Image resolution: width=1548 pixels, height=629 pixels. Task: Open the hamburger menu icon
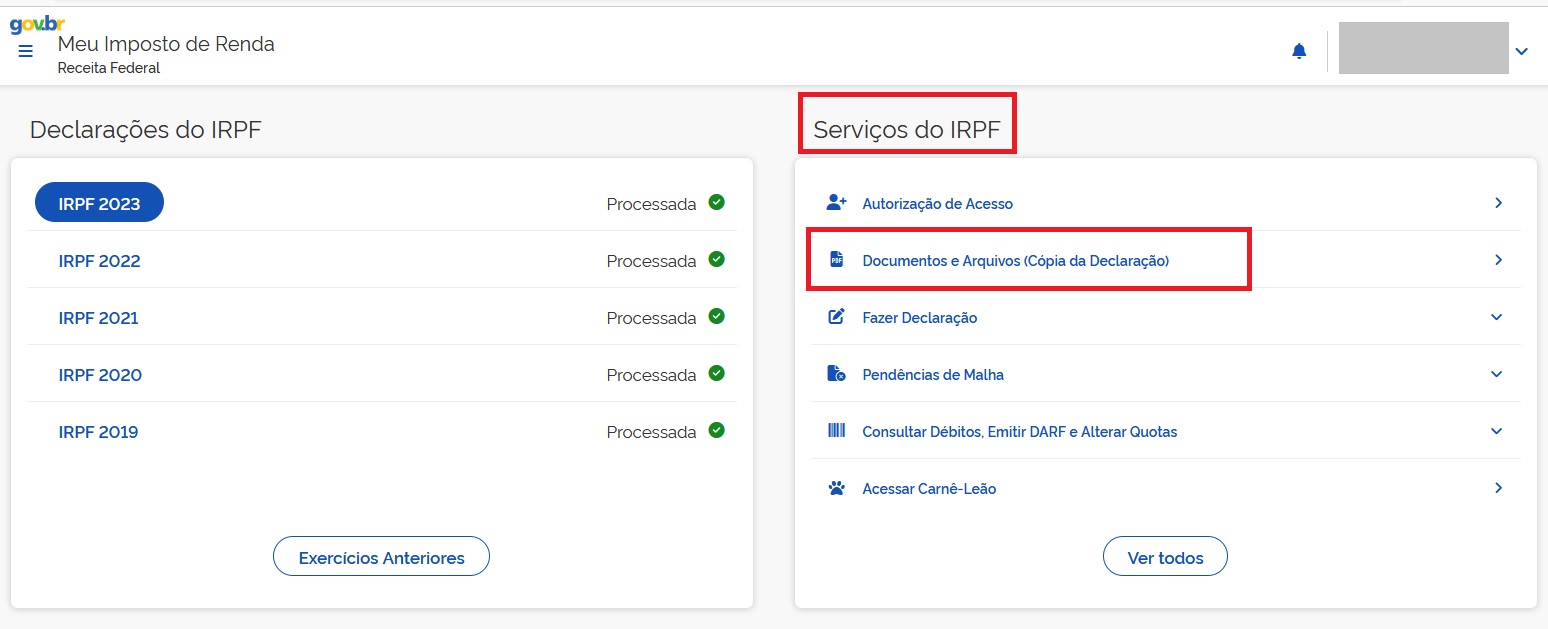click(26, 51)
